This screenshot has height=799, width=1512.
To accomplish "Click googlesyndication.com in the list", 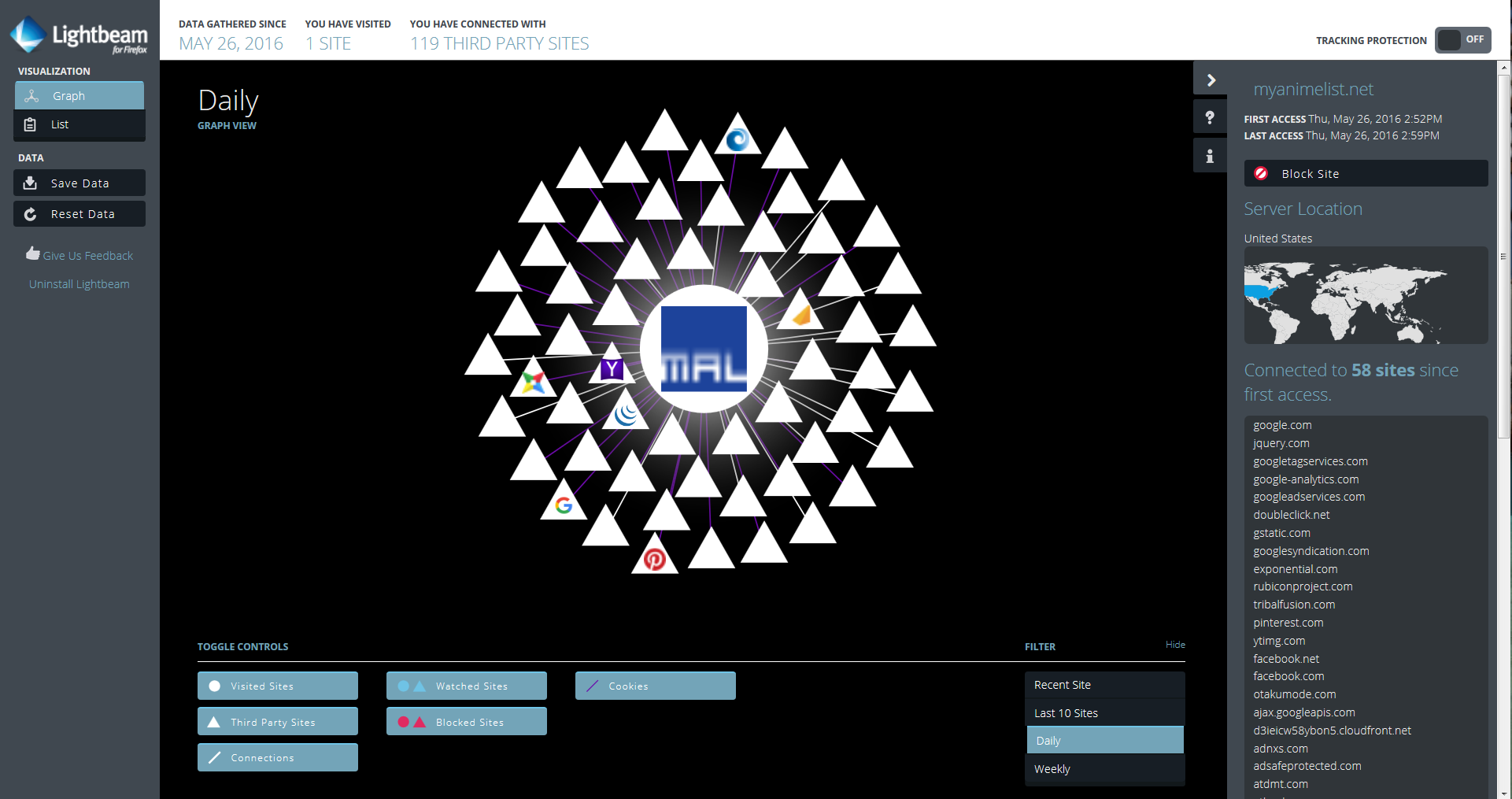I will tap(1311, 551).
